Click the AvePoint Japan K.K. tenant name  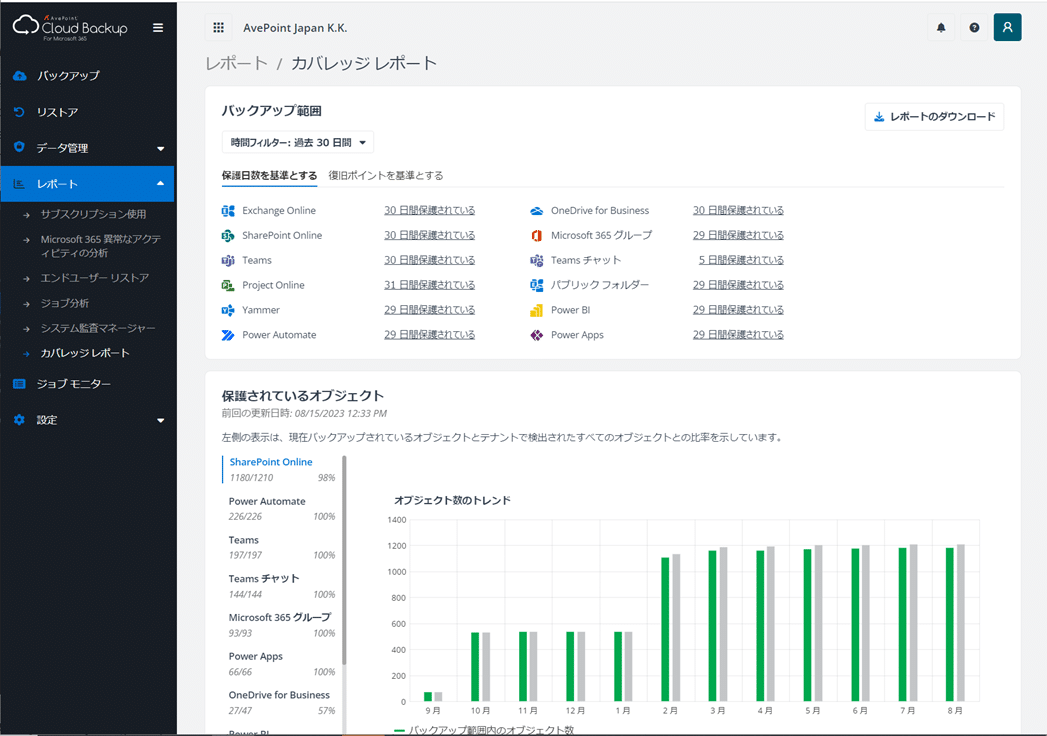tap(295, 28)
